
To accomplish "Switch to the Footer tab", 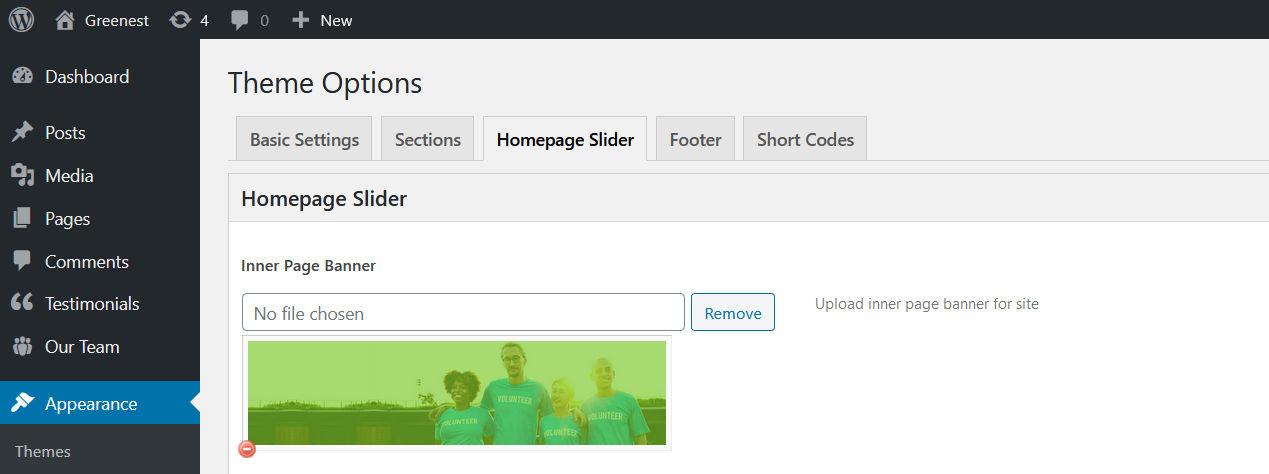I will tap(695, 139).
